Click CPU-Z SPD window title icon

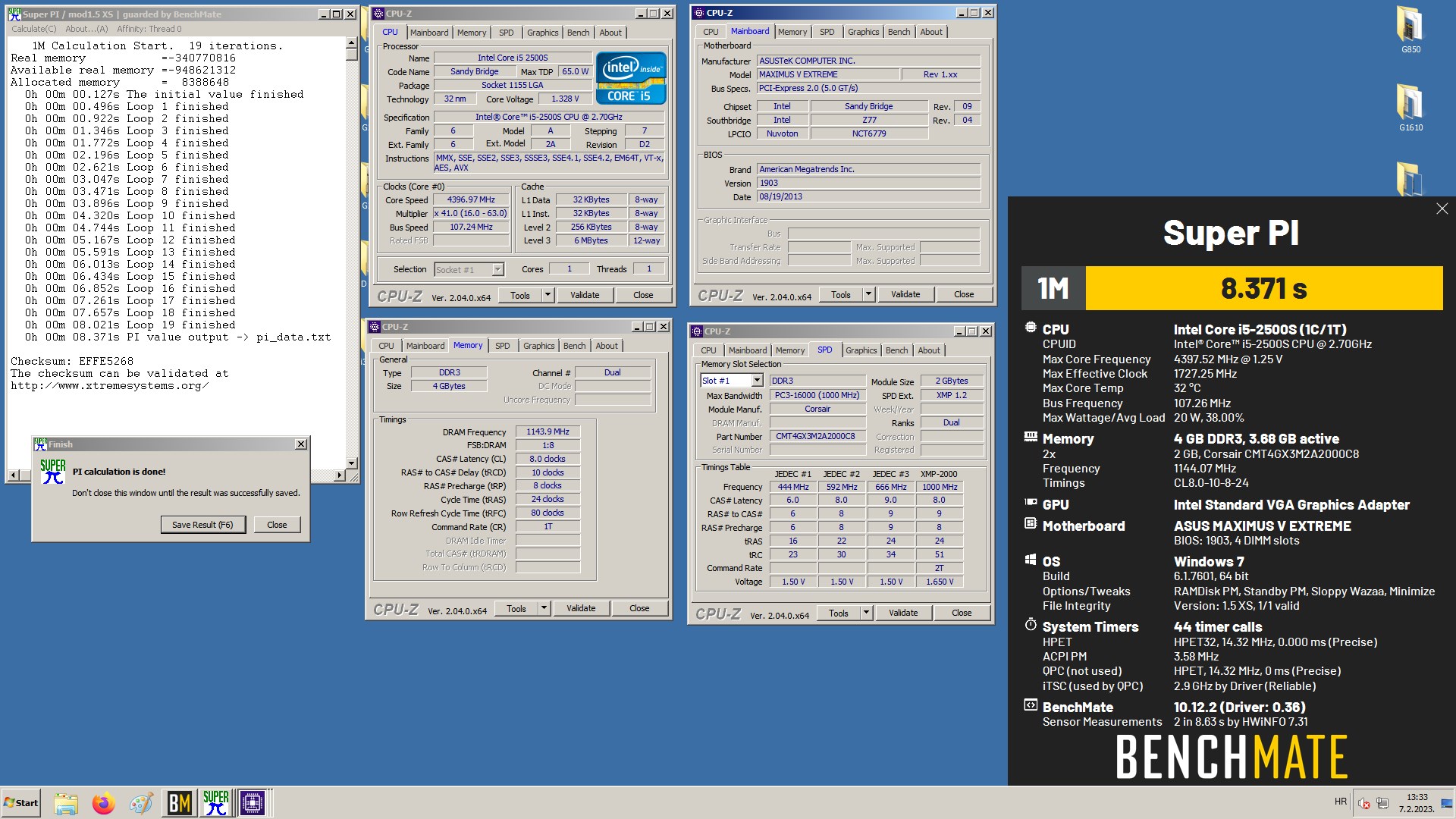pyautogui.click(x=696, y=331)
